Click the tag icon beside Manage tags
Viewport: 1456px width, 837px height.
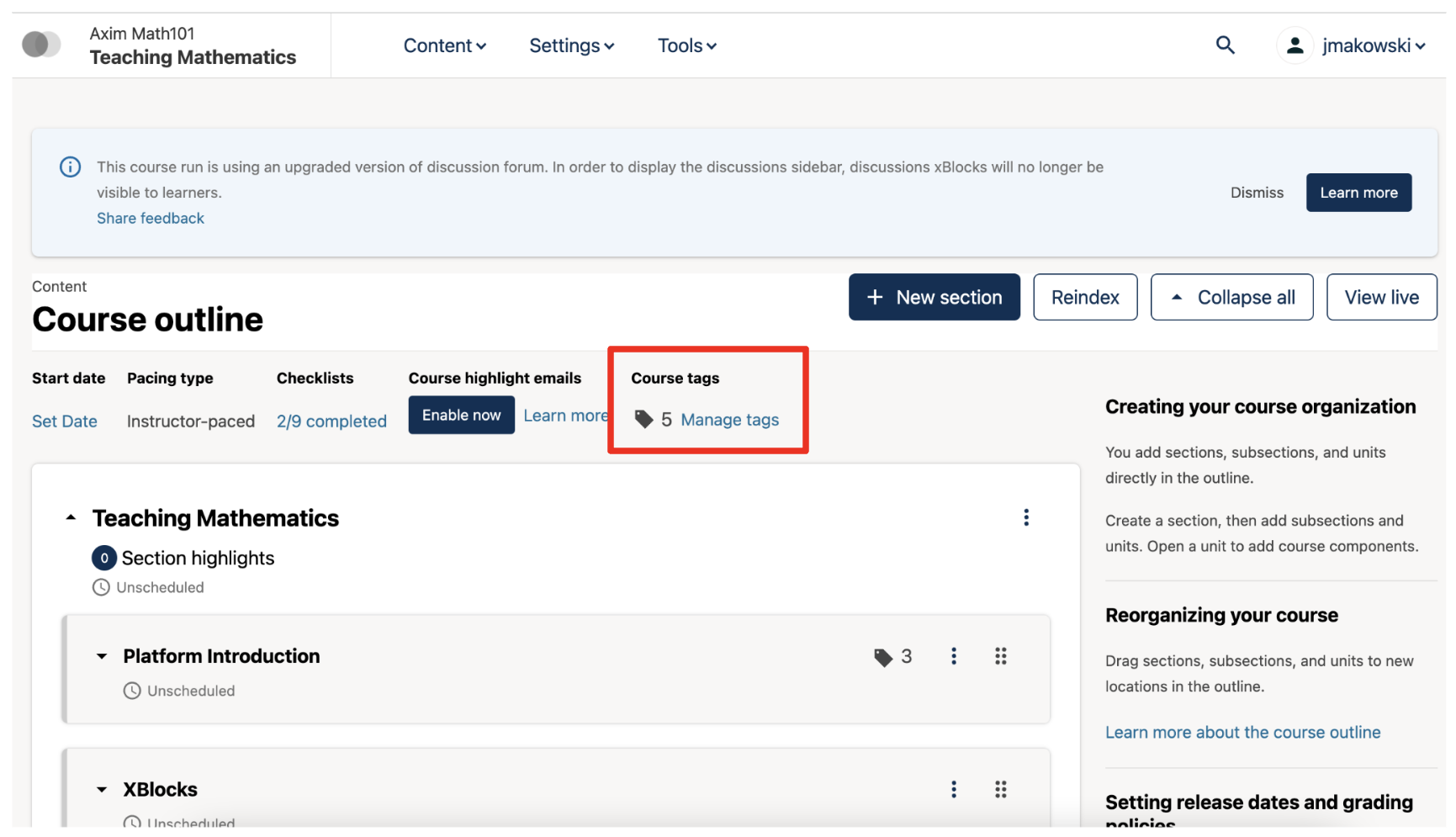point(644,419)
